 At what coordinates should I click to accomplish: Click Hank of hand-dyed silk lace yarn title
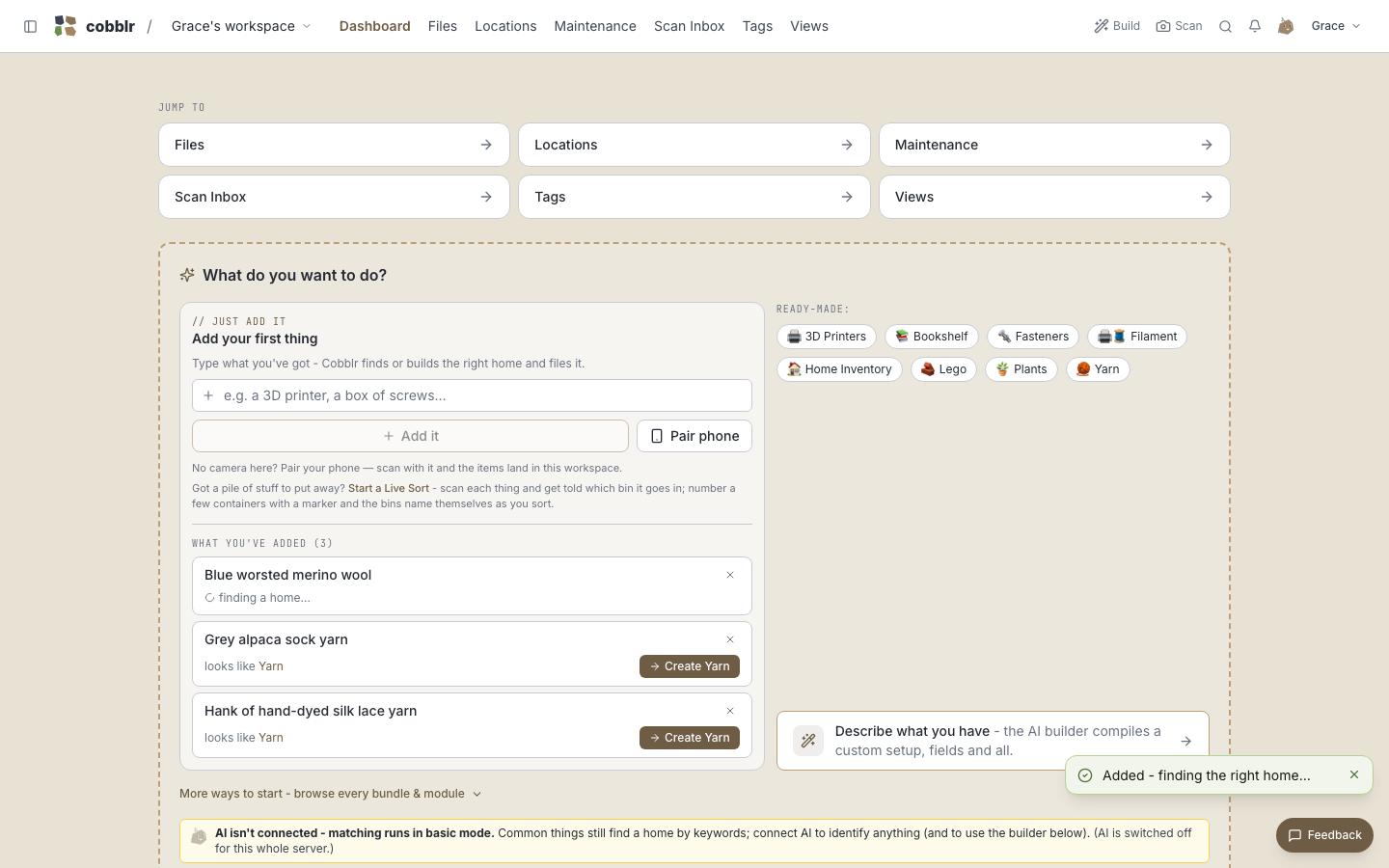click(311, 711)
